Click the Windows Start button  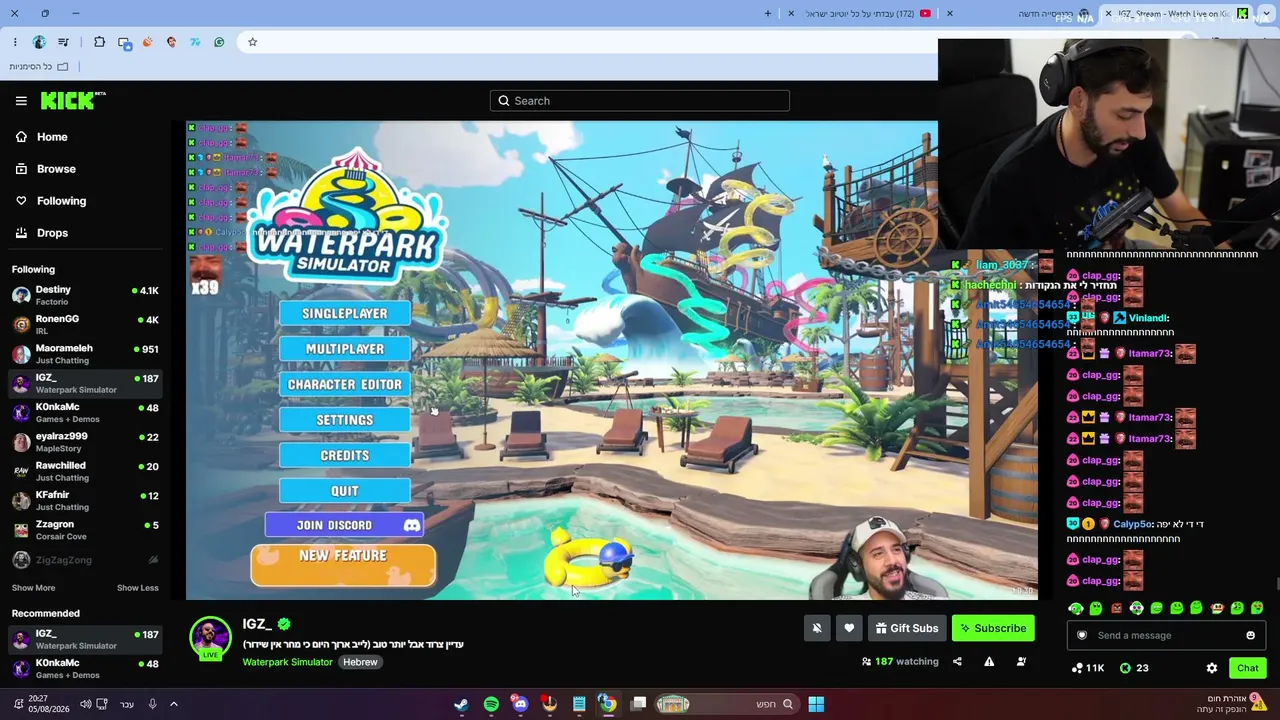[816, 704]
